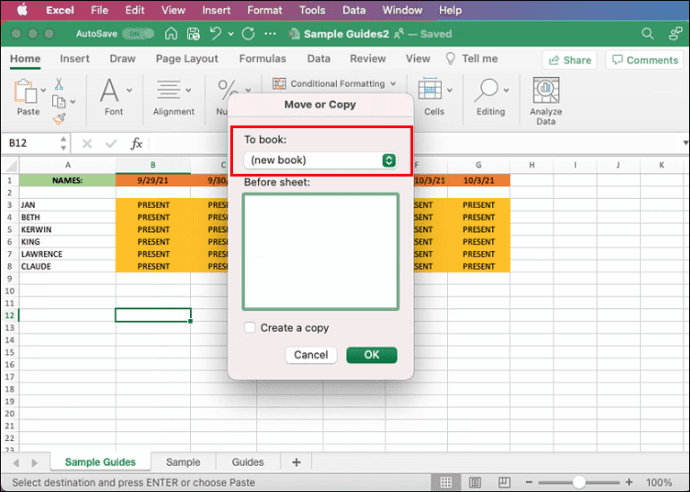Switch to the Review ribbon tab
The height and width of the screenshot is (492, 690).
click(367, 59)
